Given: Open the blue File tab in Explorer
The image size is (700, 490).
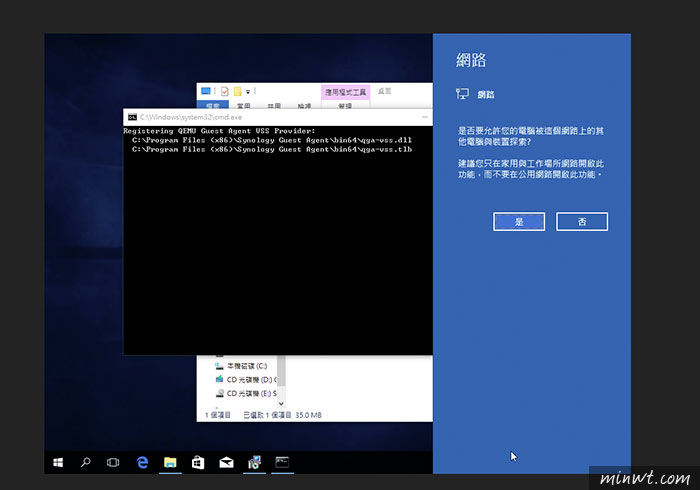Looking at the screenshot, I should click(x=213, y=105).
